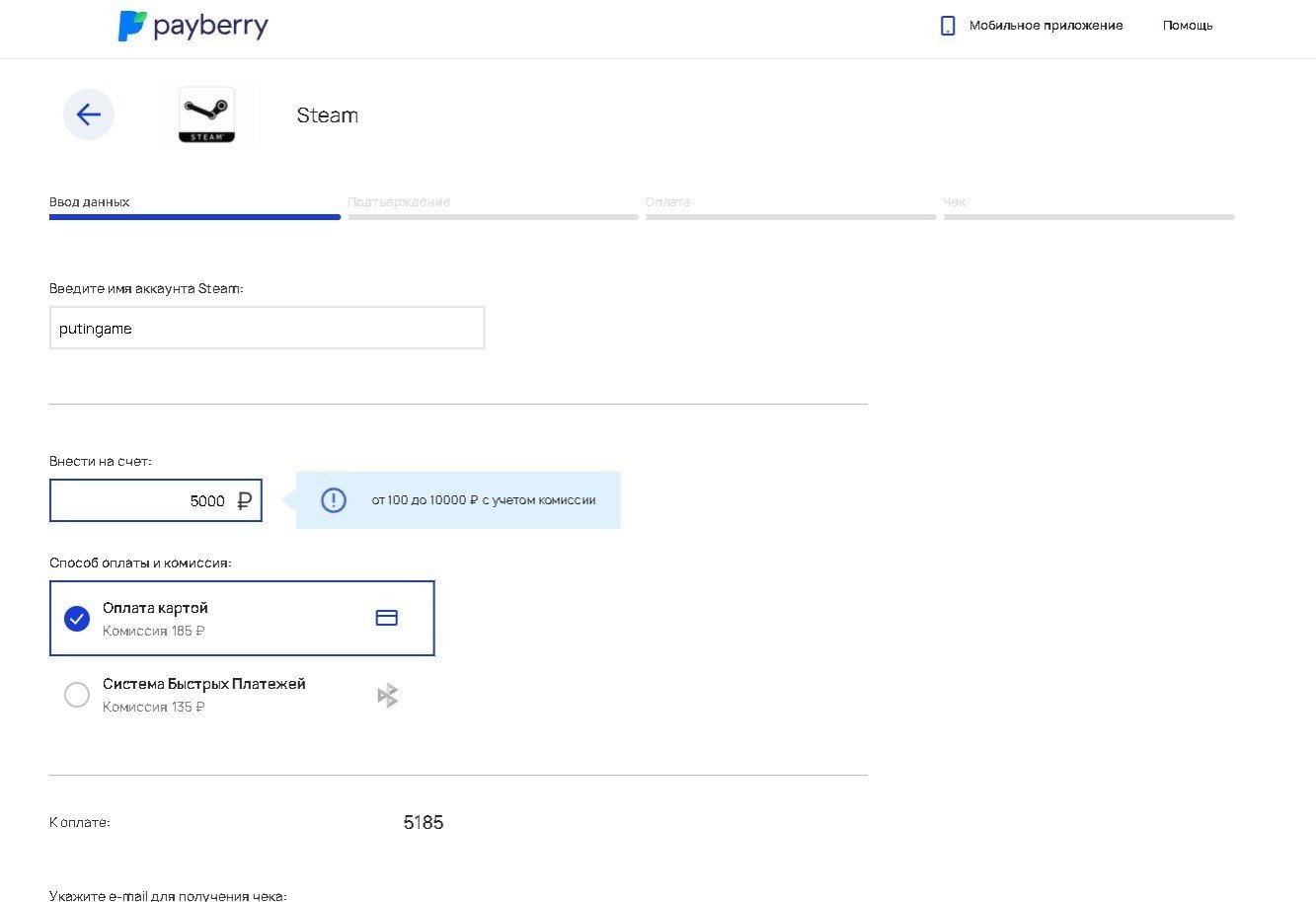This screenshot has height=902, width=1316.
Task: Open the Помощь link
Action: click(x=1188, y=26)
